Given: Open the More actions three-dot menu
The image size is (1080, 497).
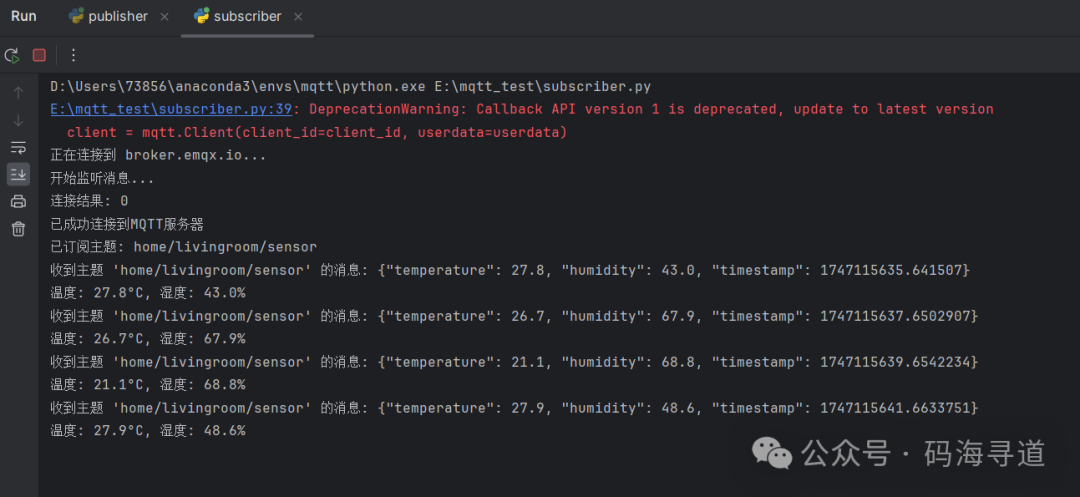Looking at the screenshot, I should click(x=74, y=55).
